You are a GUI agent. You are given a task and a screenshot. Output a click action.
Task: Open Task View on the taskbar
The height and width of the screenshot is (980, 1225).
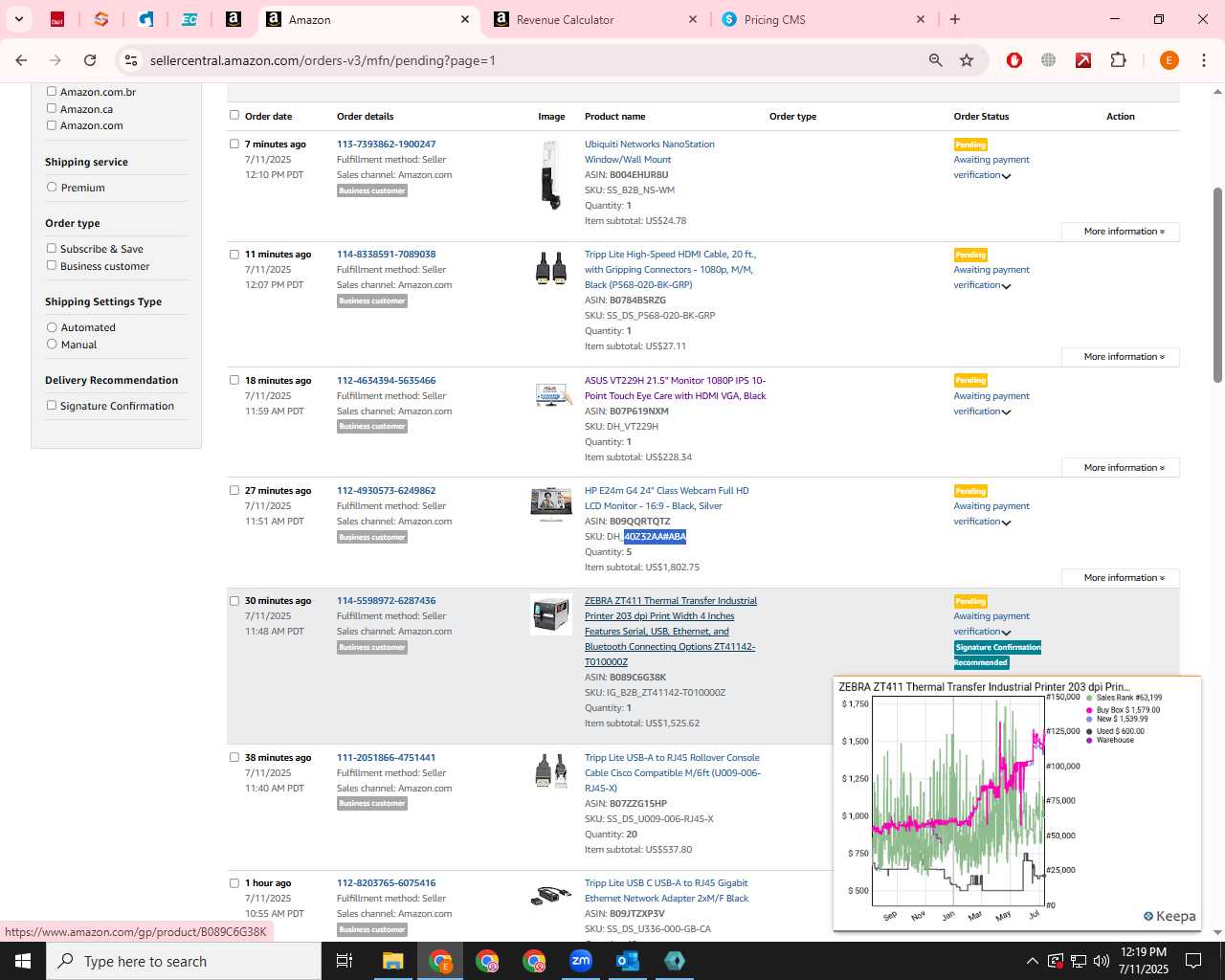coord(345,961)
